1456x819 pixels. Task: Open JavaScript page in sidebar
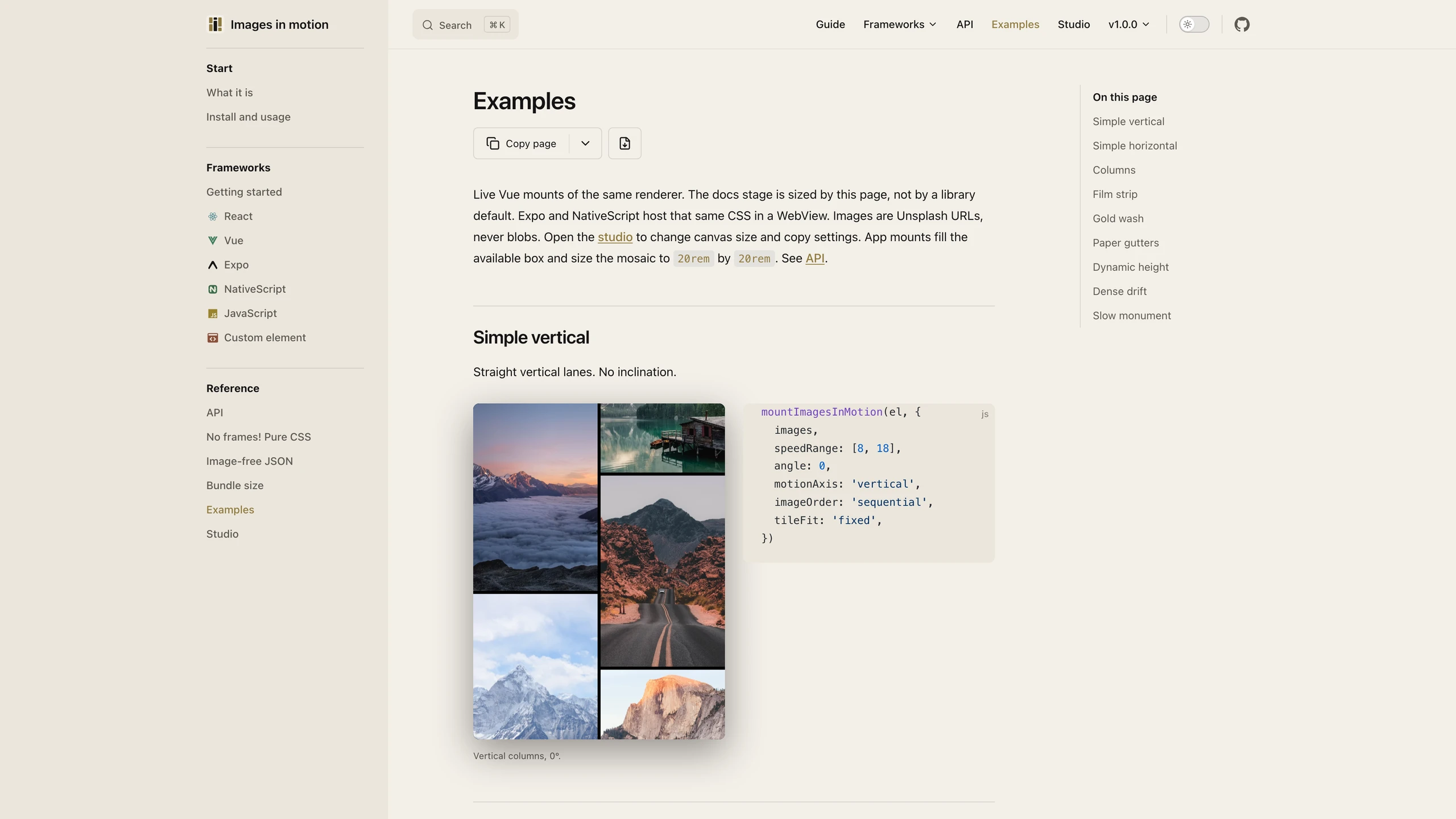point(250,313)
